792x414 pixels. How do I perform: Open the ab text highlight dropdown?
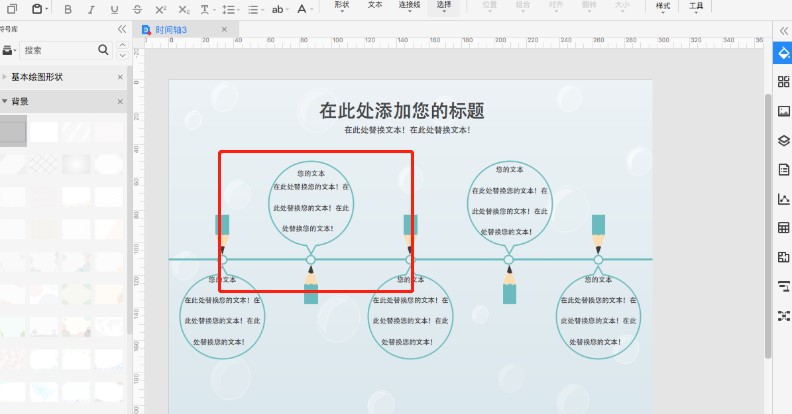pyautogui.click(x=279, y=9)
